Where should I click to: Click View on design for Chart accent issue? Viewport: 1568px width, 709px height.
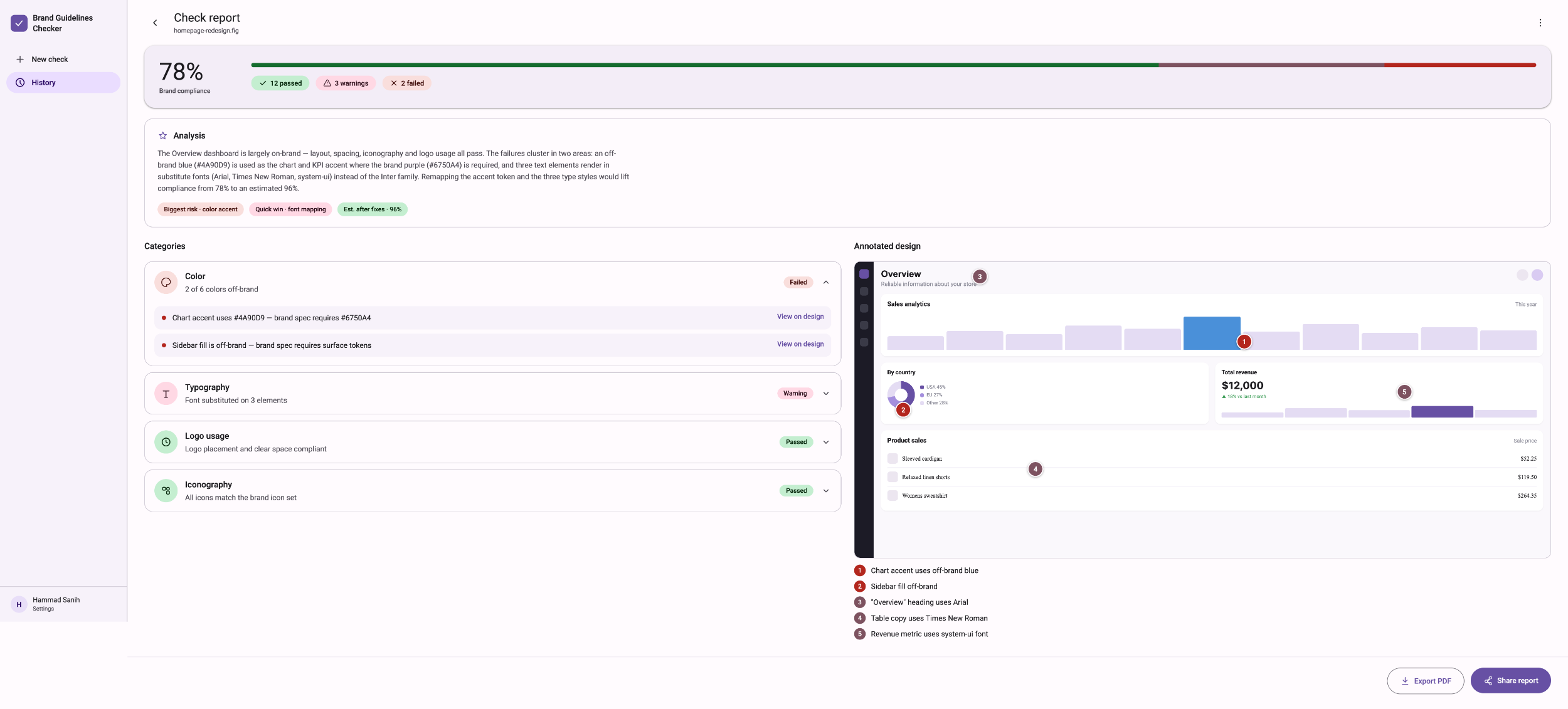point(800,317)
